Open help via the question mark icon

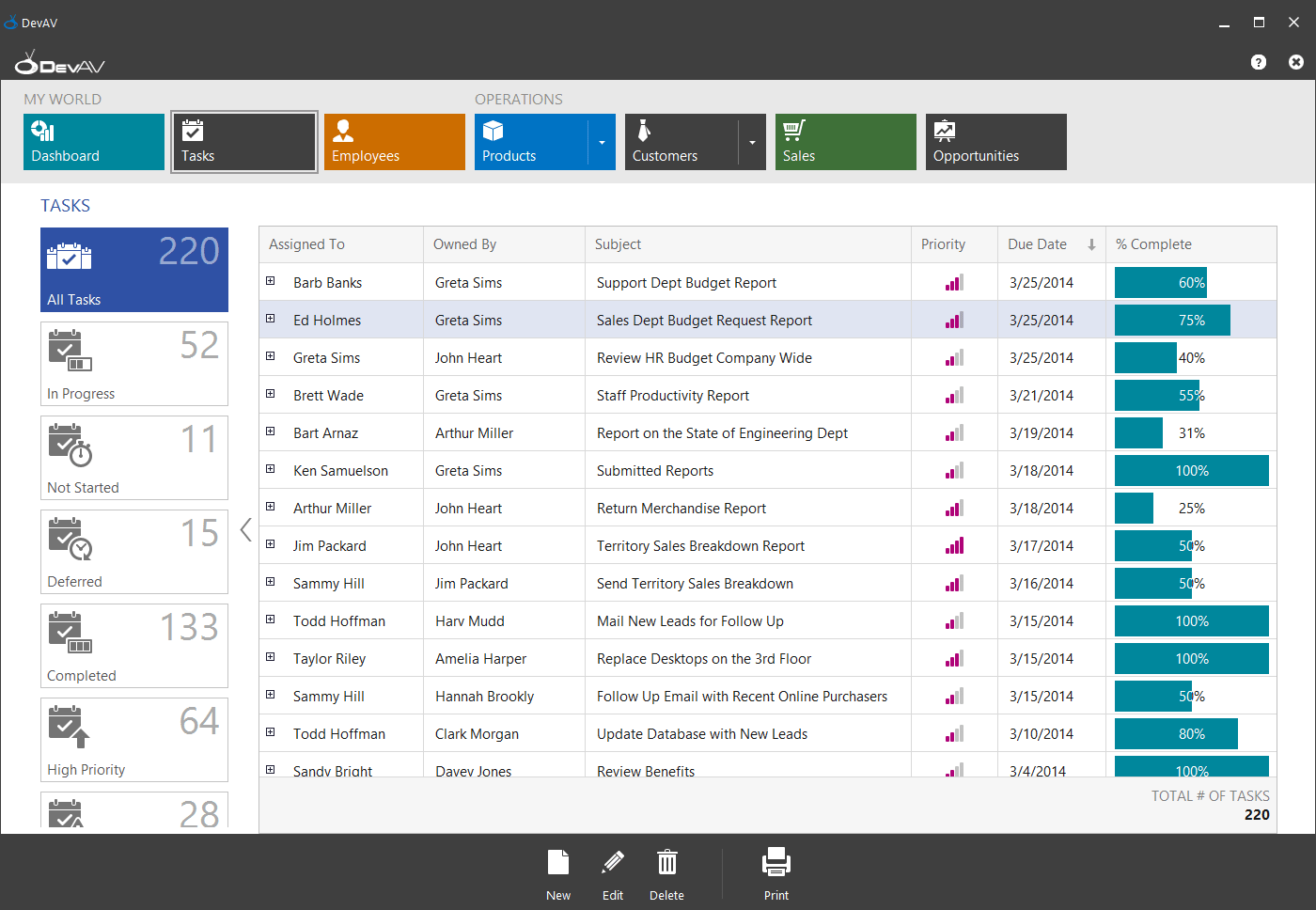pyautogui.click(x=1259, y=62)
